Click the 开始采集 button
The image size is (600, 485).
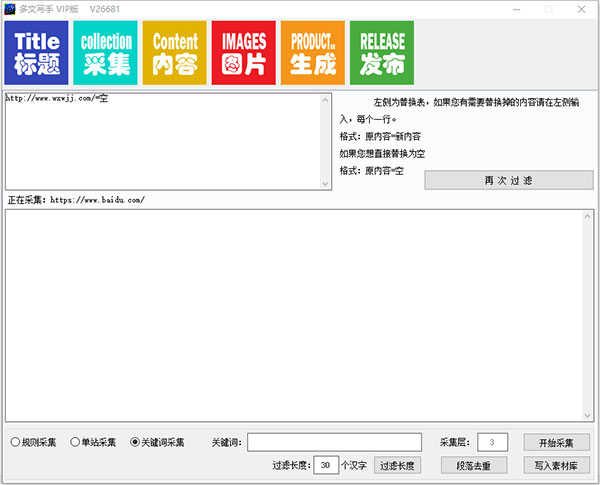[x=556, y=443]
